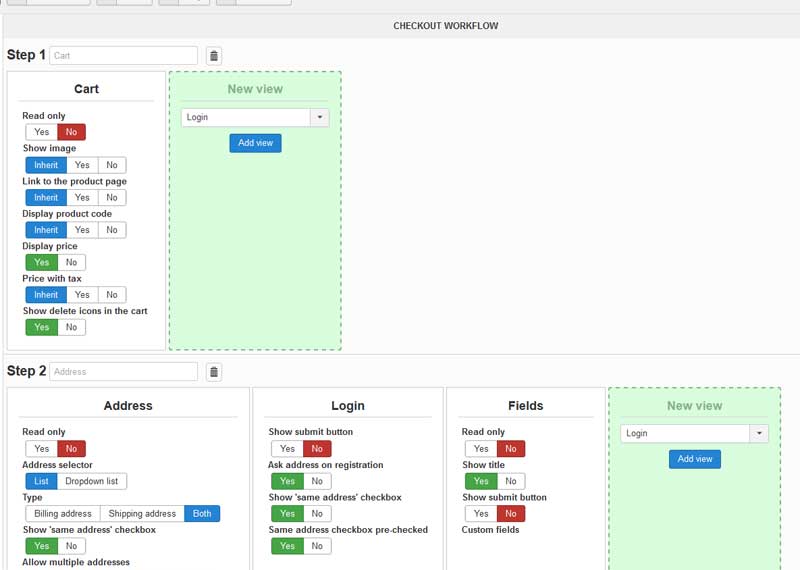Enable Same address checkbox pre-checked

pos(287,546)
